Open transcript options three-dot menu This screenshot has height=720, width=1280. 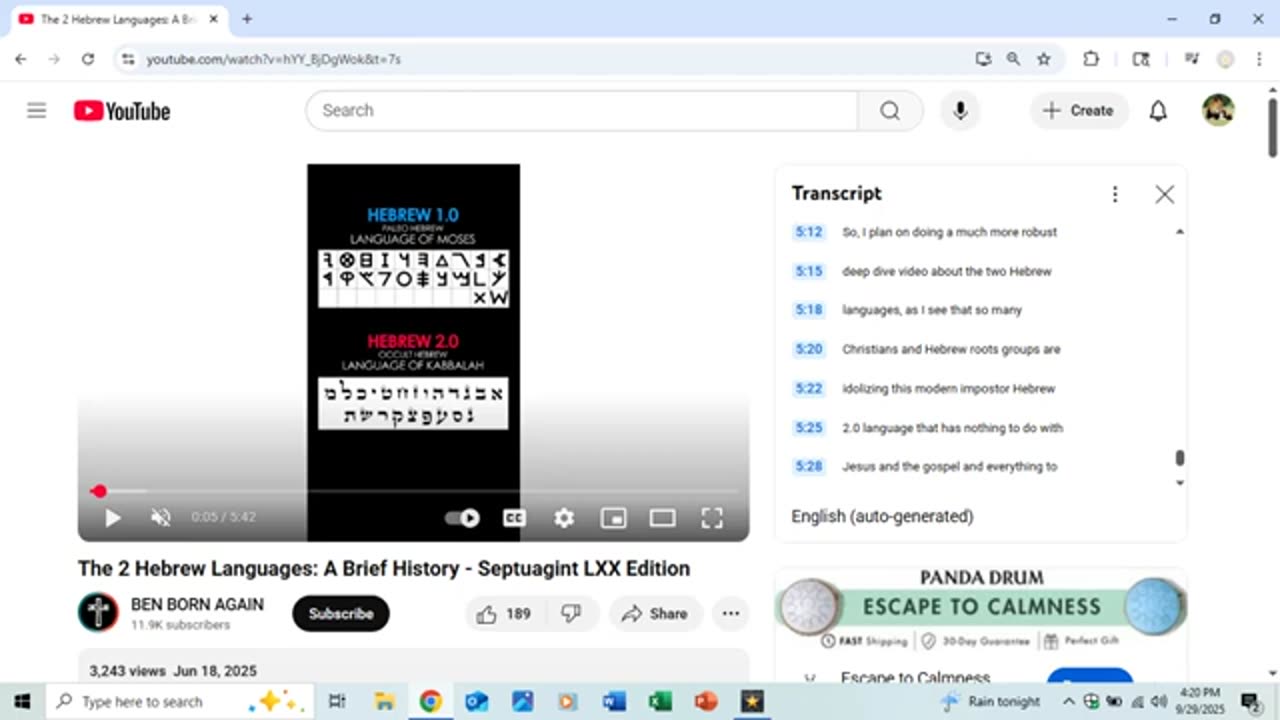1115,194
